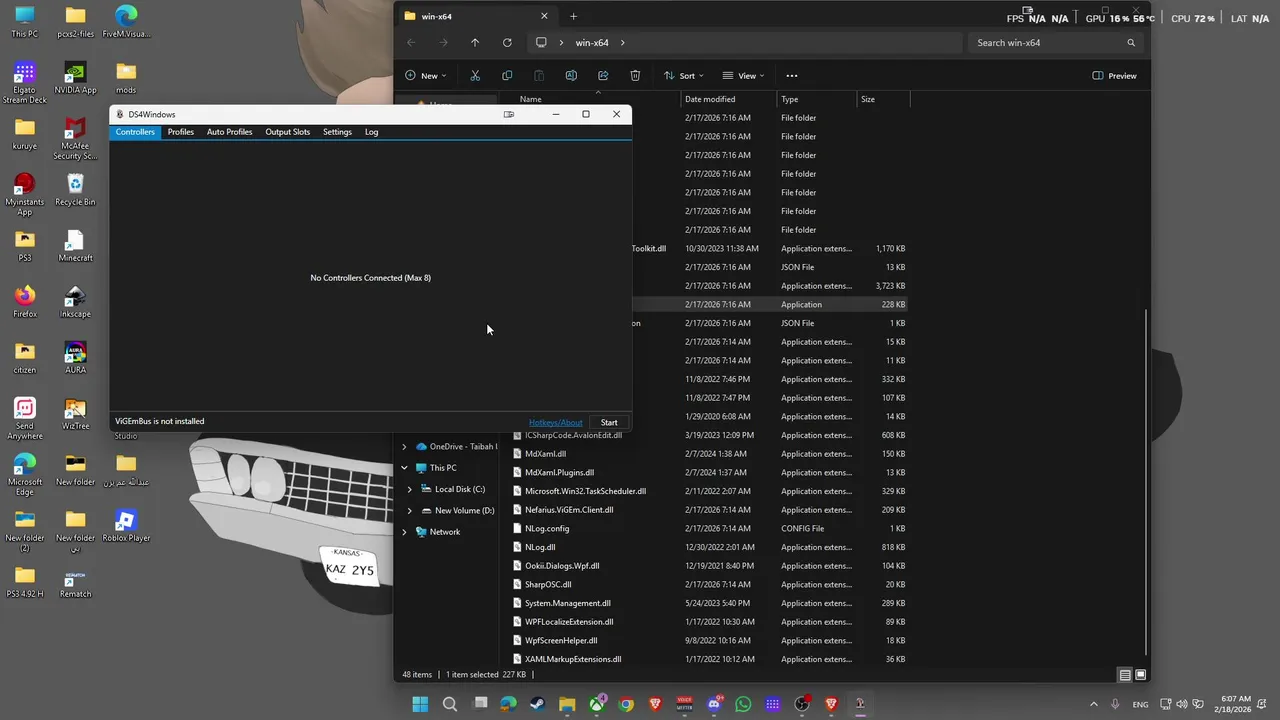Open the Rematch desktop shortcut
The height and width of the screenshot is (720, 1280).
click(75, 582)
